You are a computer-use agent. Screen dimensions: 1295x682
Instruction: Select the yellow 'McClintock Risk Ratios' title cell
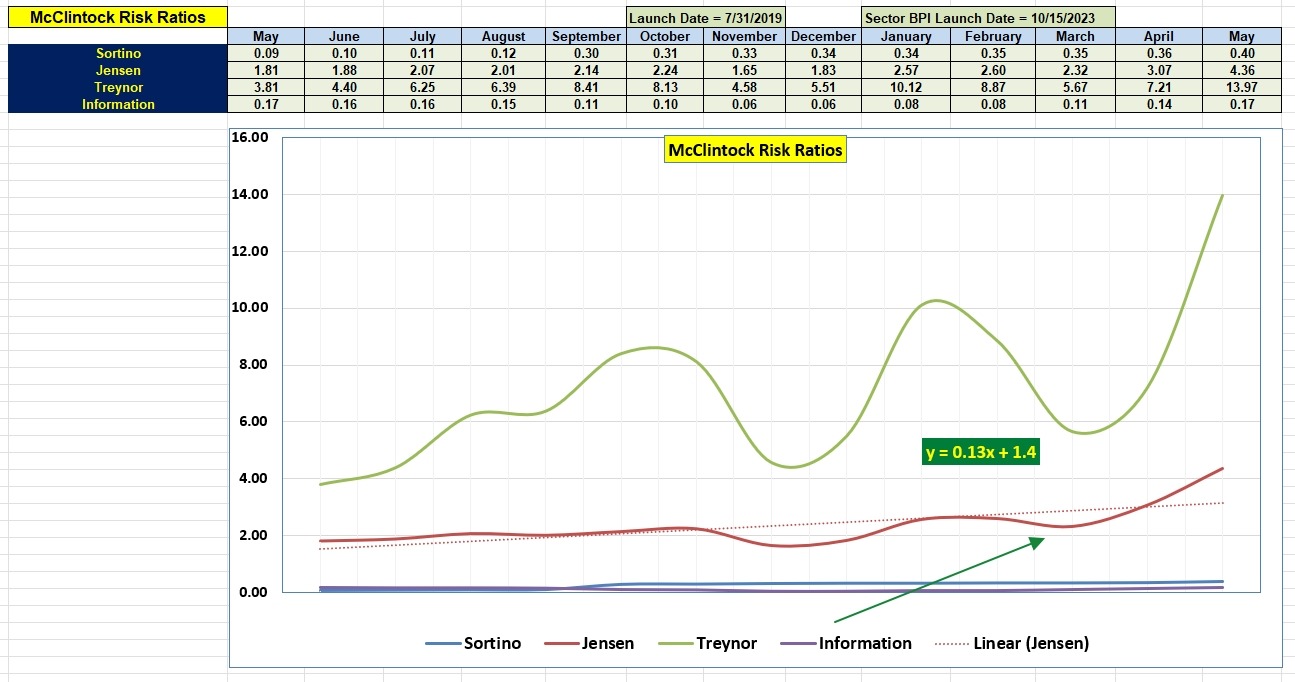tap(118, 17)
